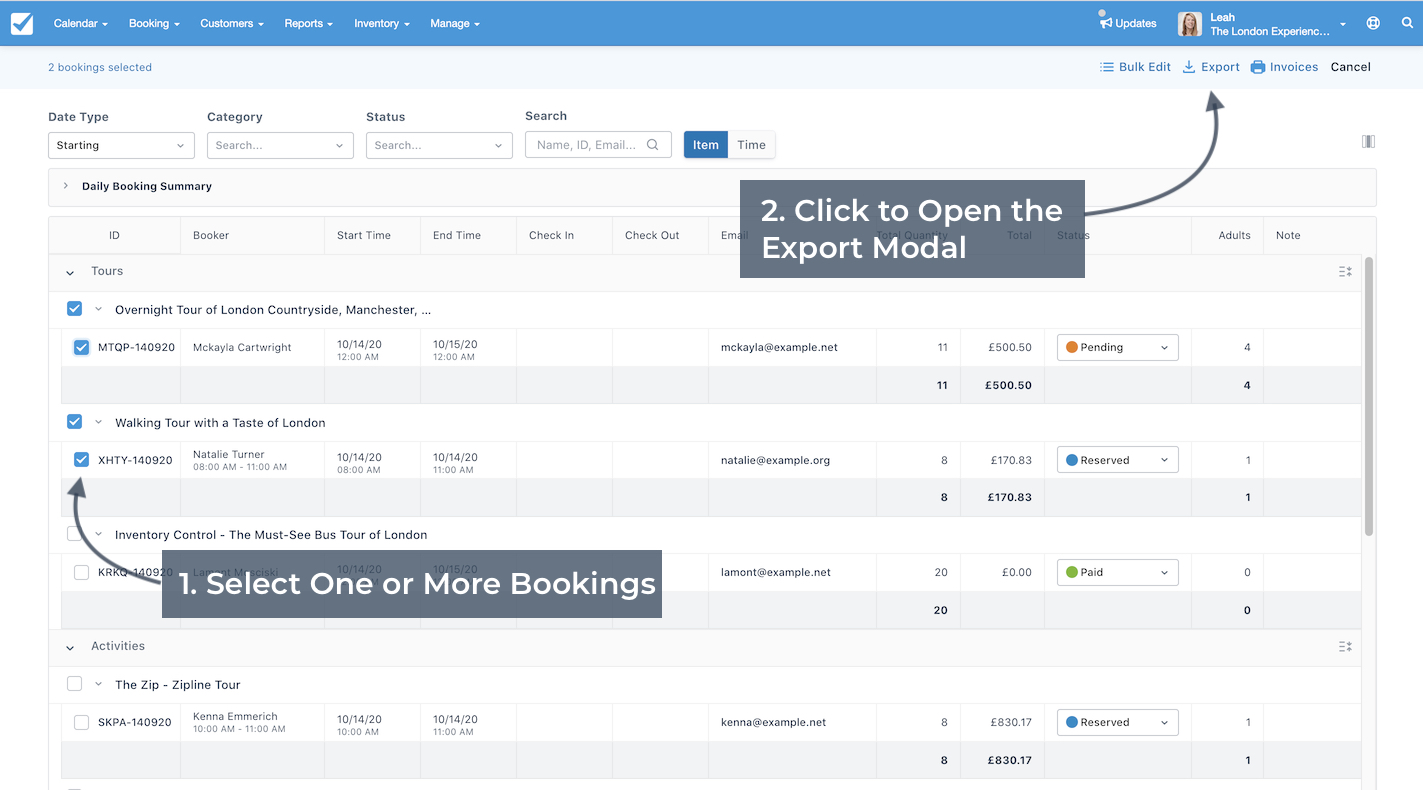This screenshot has width=1423, height=790.
Task: Click the Activities group sort icon
Action: [x=1345, y=646]
